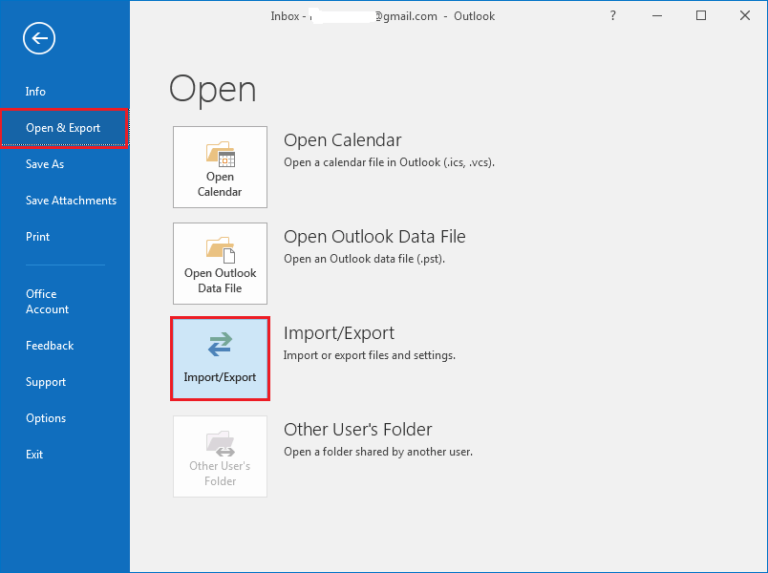The height and width of the screenshot is (573, 768).
Task: Click the Open Calendar tile button
Action: (x=220, y=167)
